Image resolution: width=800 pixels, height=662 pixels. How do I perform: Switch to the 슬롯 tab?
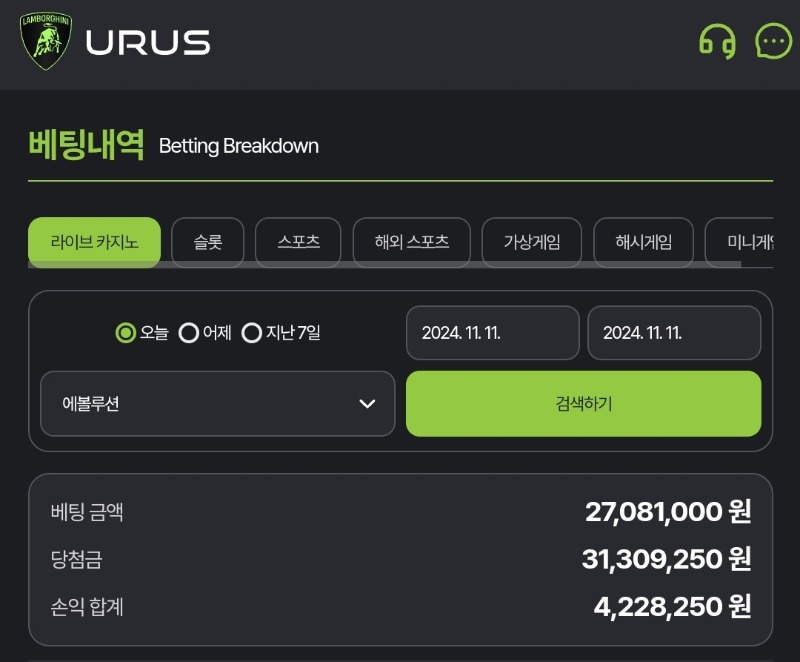click(x=208, y=242)
